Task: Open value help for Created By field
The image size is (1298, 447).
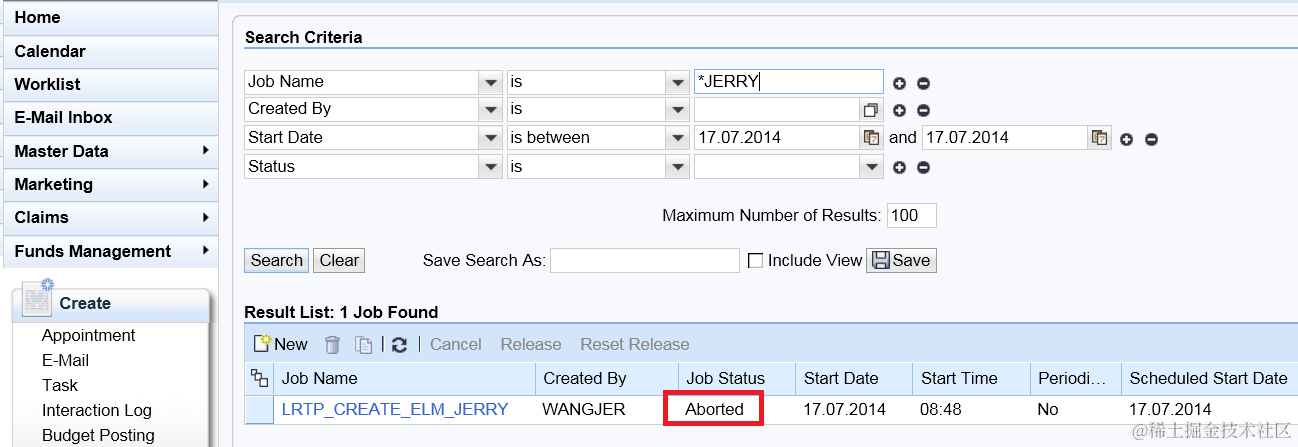Action: pos(872,110)
